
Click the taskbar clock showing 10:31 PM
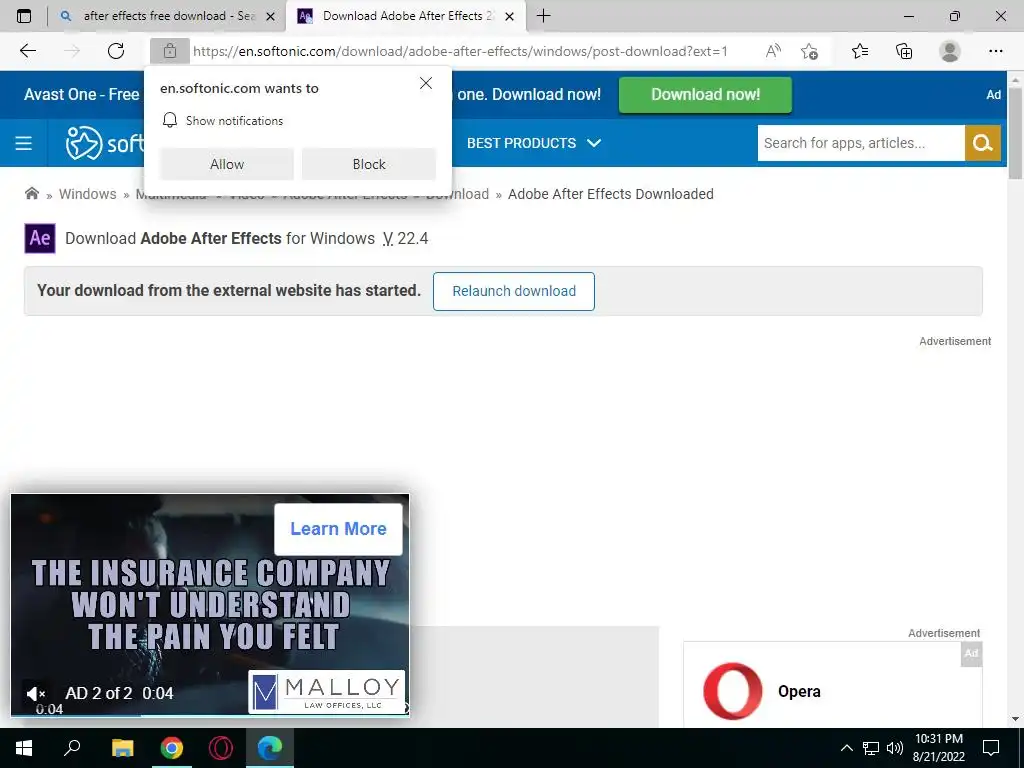(938, 748)
